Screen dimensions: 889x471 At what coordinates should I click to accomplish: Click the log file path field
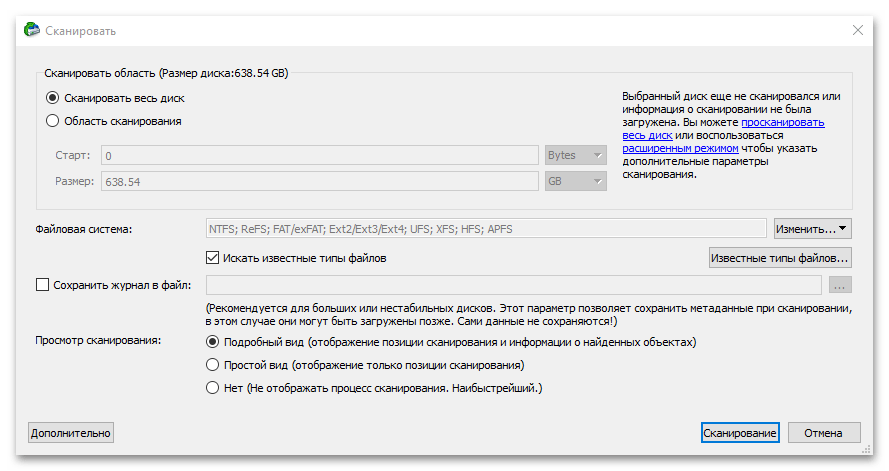513,285
